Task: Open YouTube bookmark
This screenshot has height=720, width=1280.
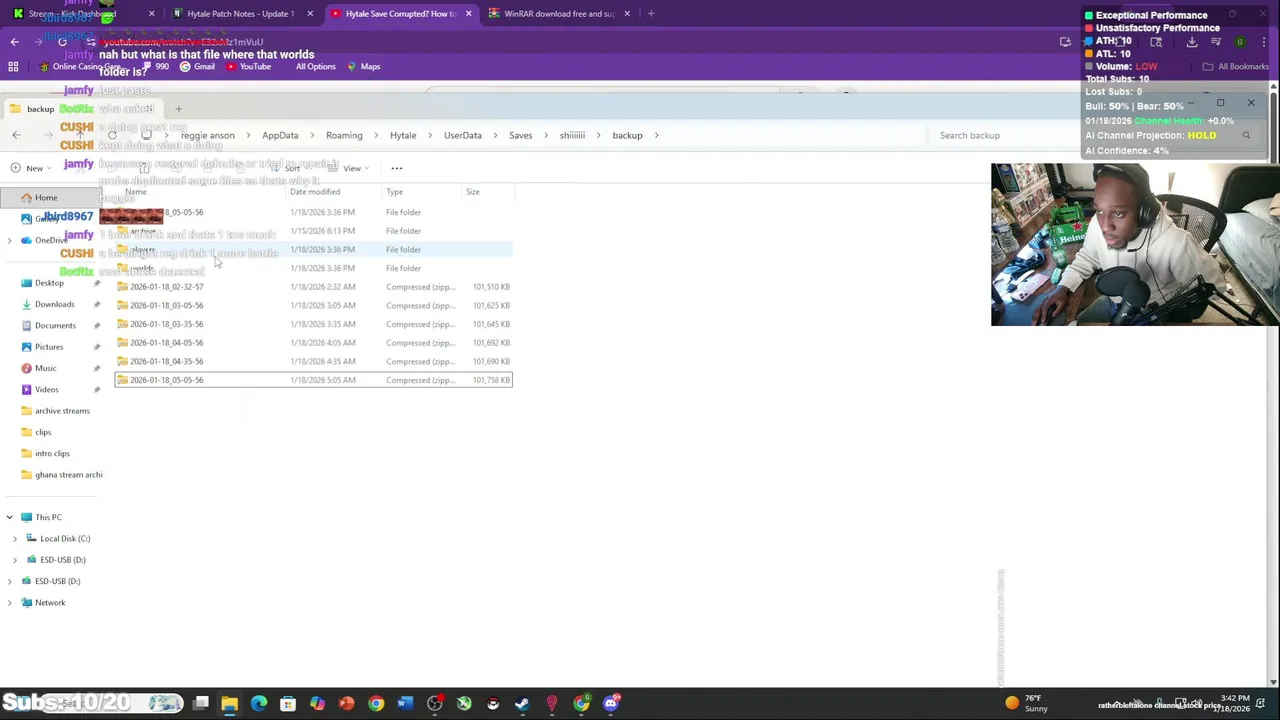Action: [x=248, y=67]
